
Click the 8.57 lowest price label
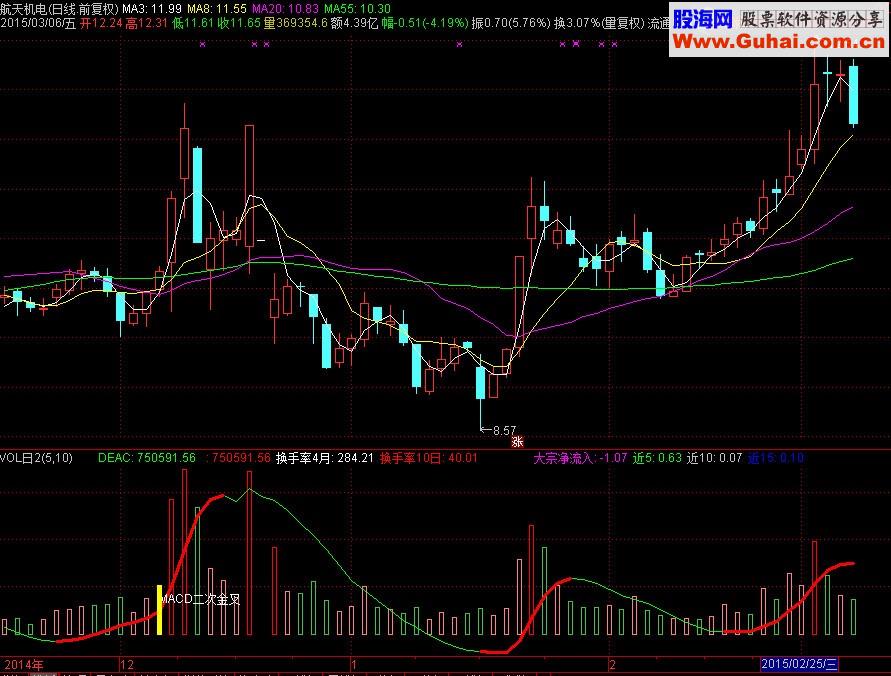(x=504, y=430)
